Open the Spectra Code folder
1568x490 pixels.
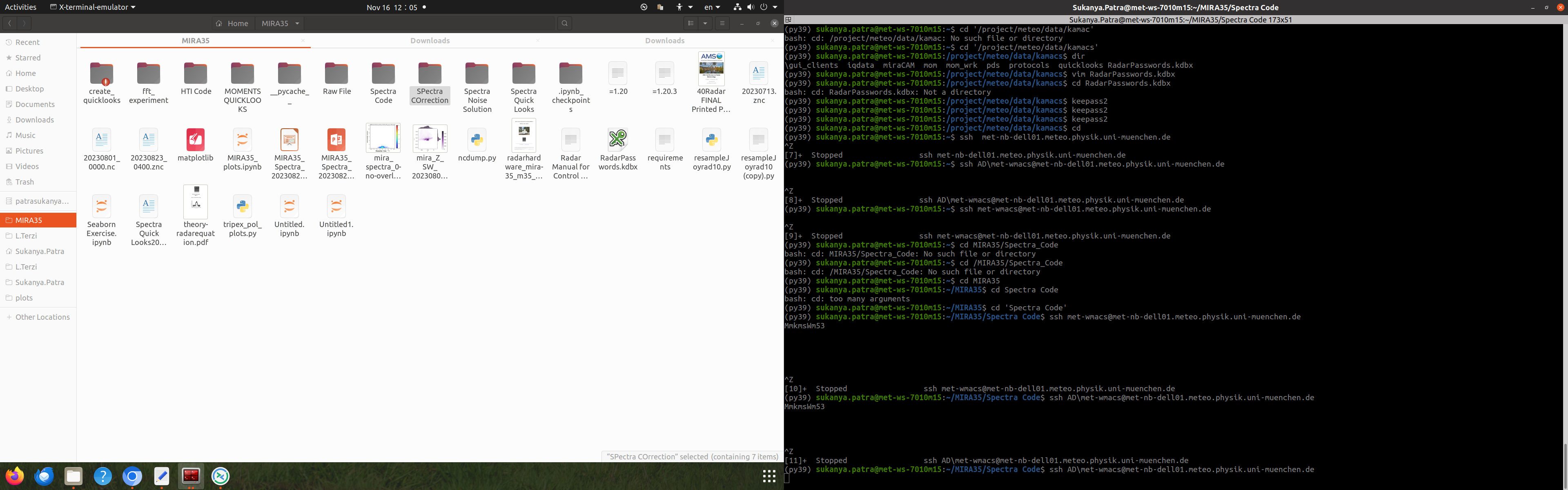[x=383, y=73]
